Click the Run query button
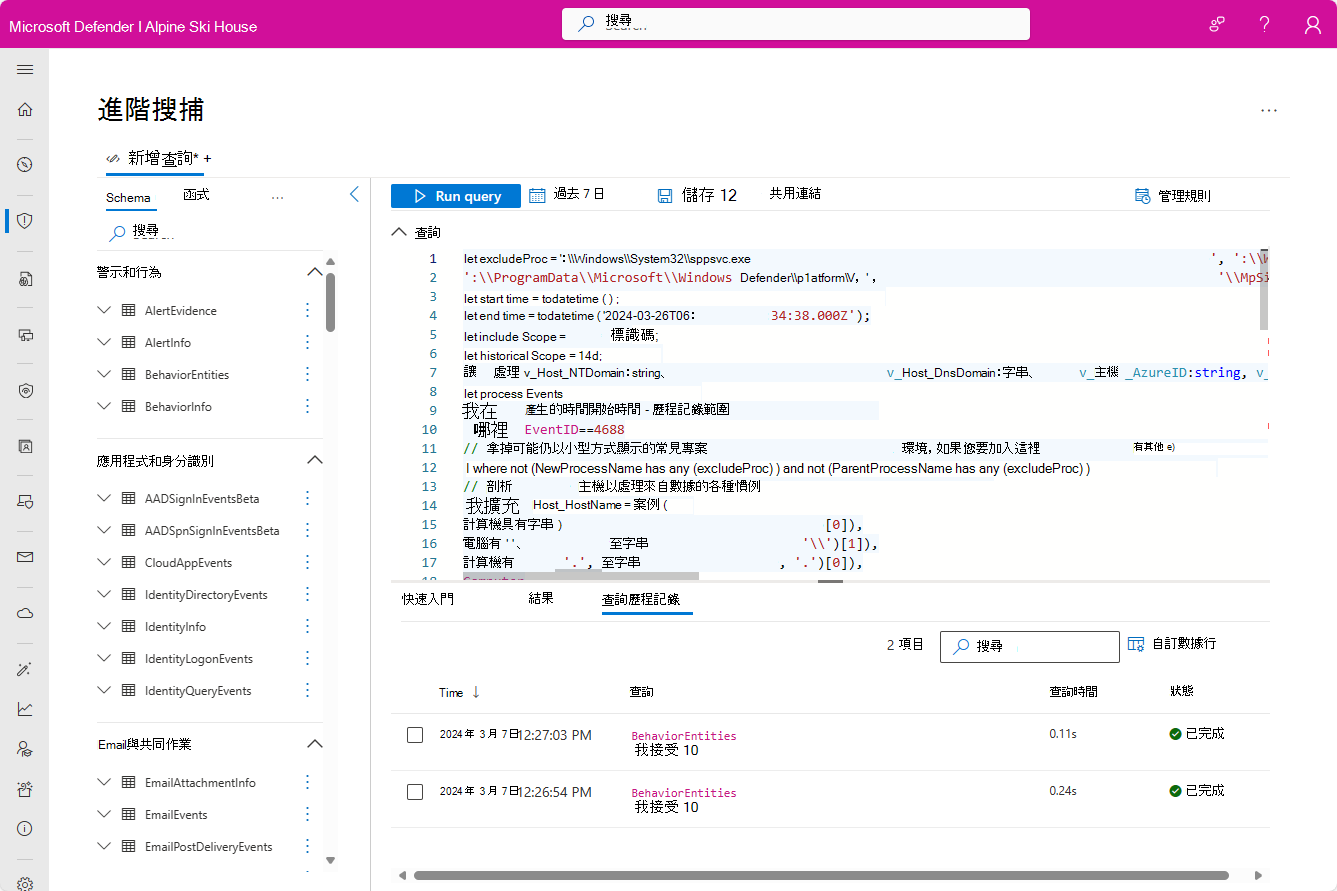 point(456,196)
